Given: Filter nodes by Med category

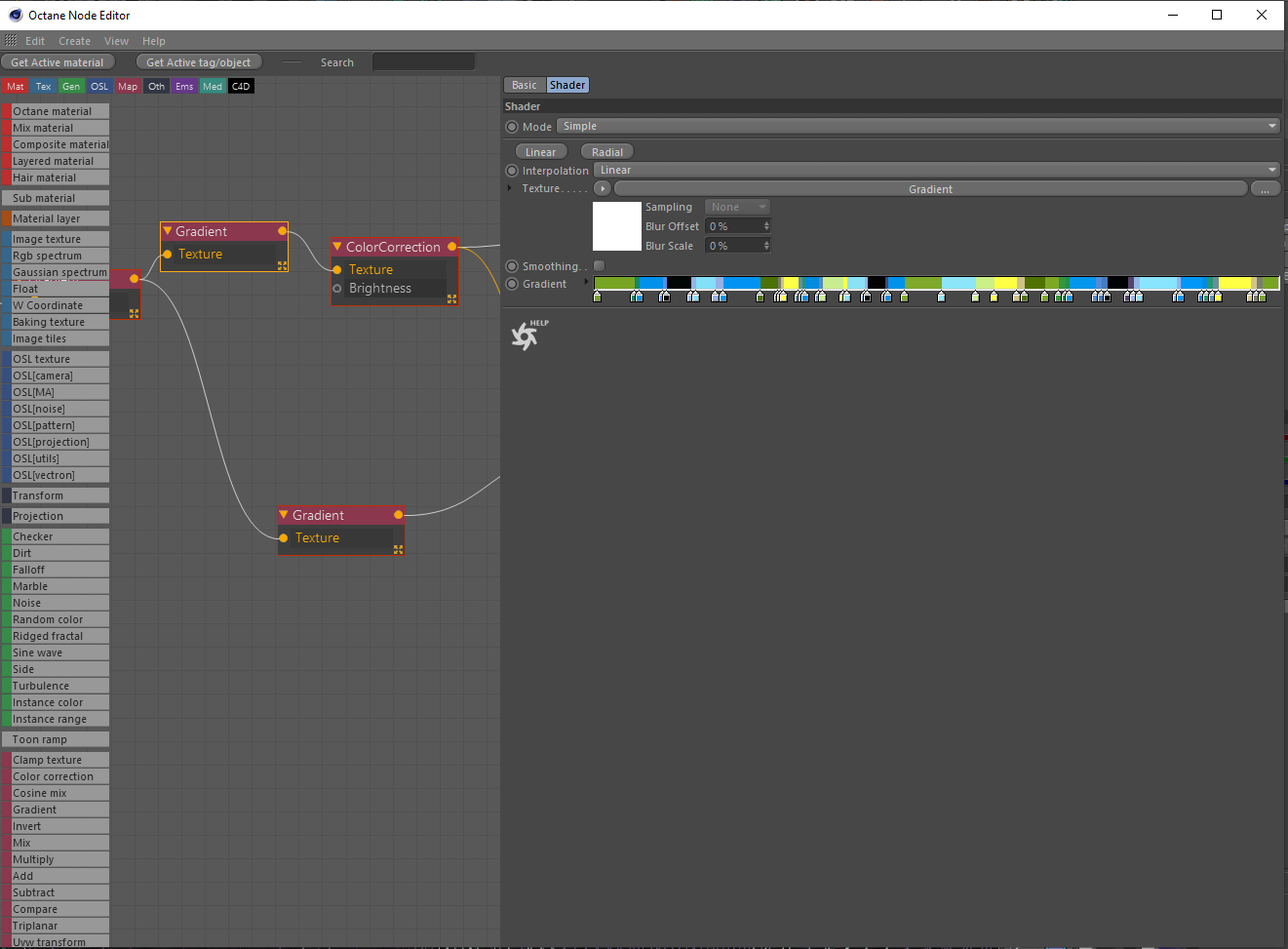Looking at the screenshot, I should [213, 87].
